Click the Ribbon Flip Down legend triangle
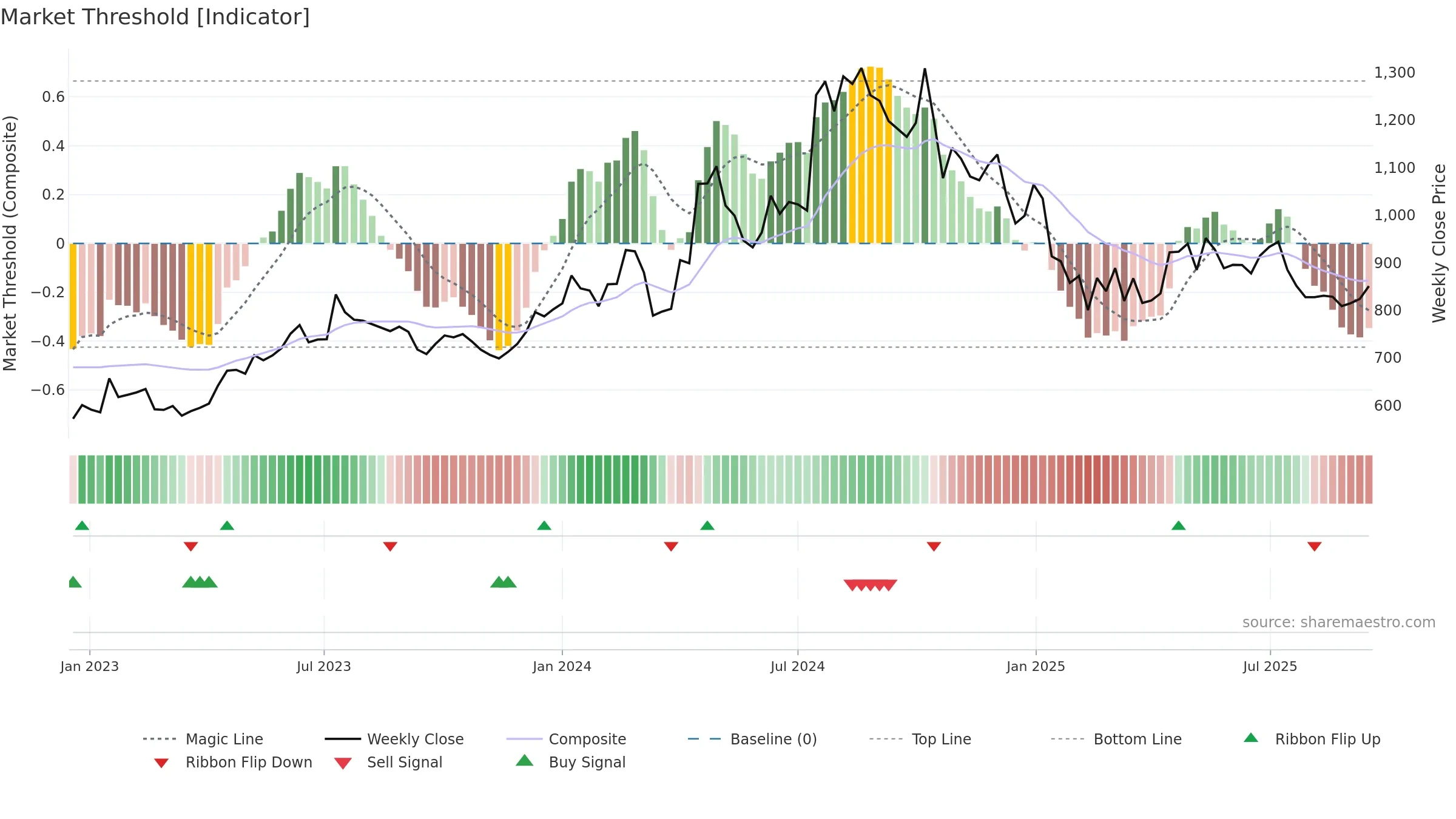This screenshot has width=1456, height=819. (x=161, y=763)
